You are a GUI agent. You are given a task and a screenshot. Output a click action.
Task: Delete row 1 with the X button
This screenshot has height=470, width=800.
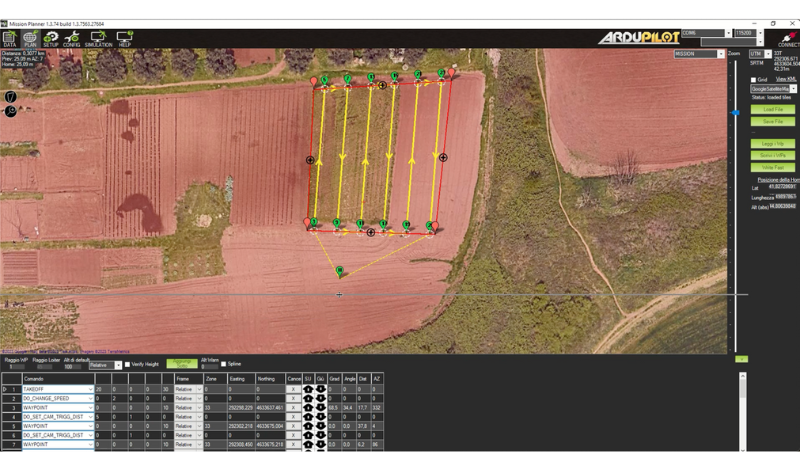pyautogui.click(x=293, y=389)
